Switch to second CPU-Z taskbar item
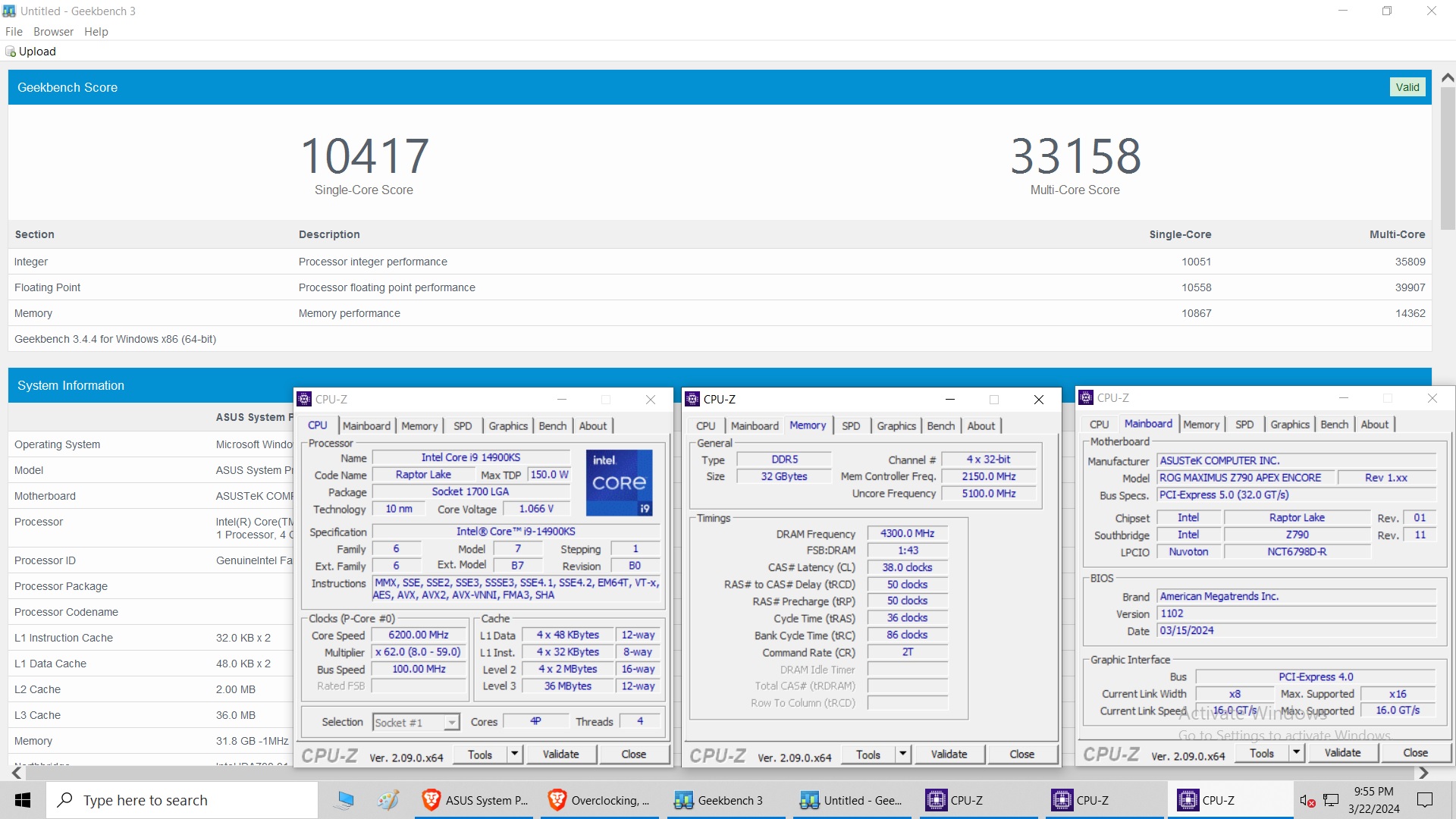 click(1106, 800)
